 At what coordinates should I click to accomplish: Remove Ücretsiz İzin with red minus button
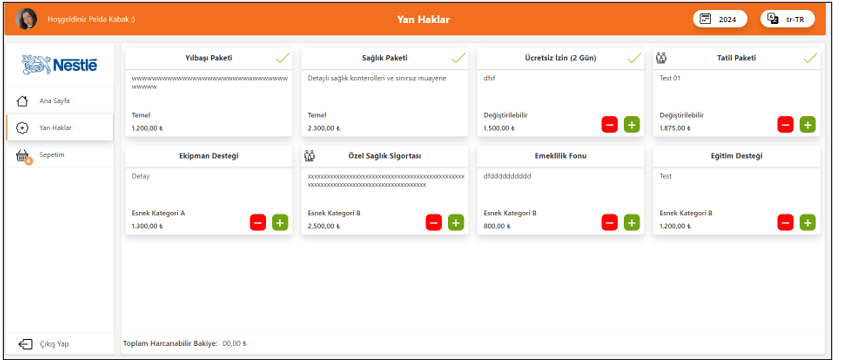point(609,125)
